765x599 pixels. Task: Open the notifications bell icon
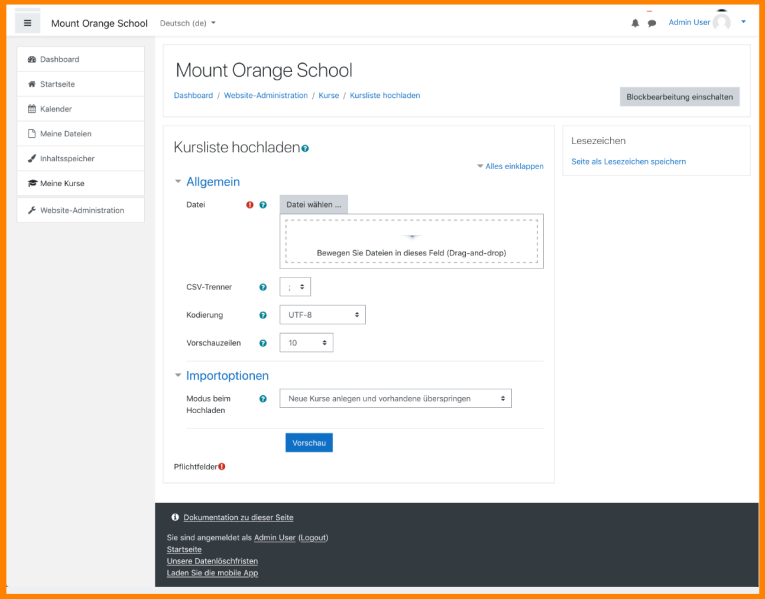635,23
